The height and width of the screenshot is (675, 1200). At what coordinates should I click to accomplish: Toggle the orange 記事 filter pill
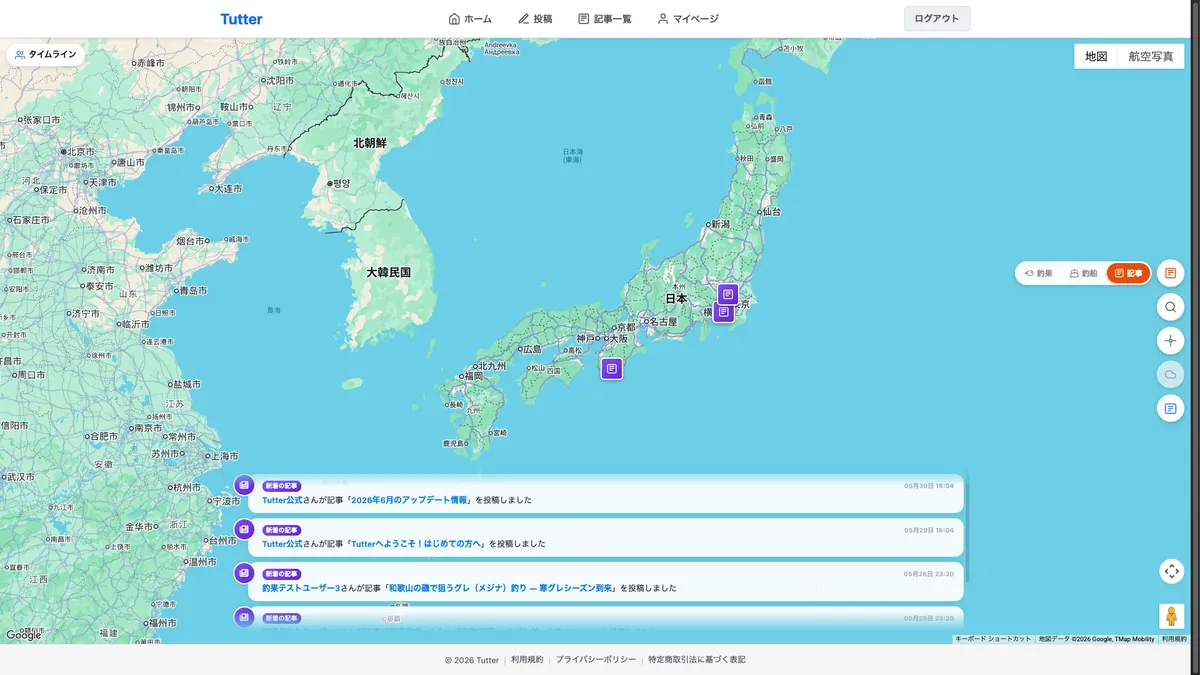coord(1128,273)
